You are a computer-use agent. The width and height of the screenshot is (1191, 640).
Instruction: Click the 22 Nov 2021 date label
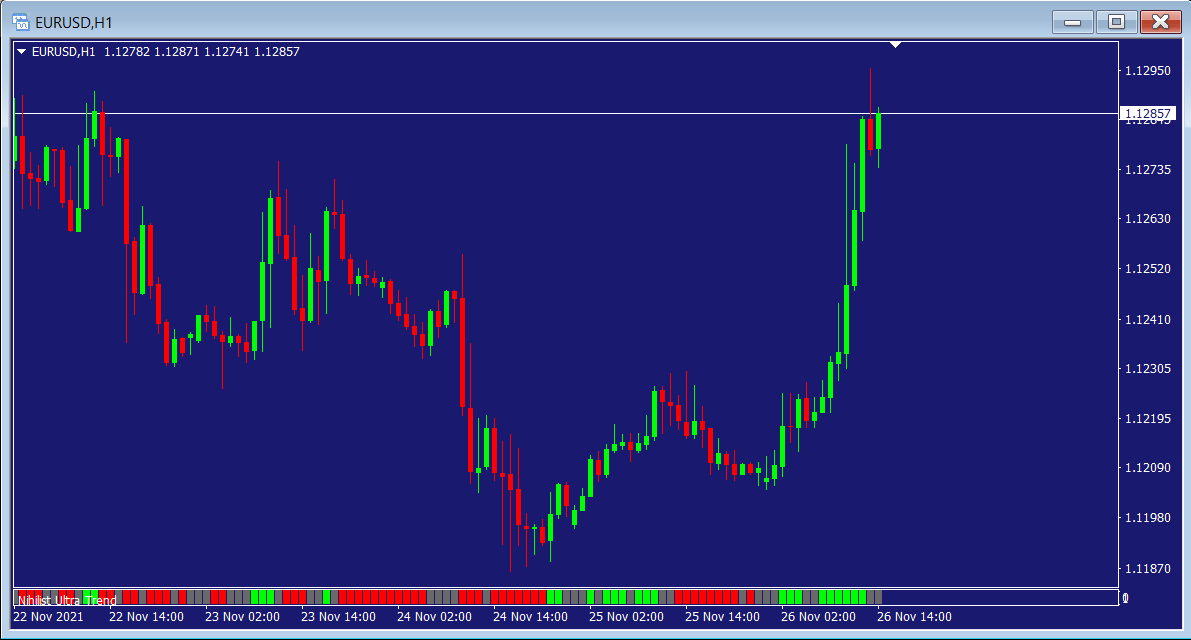pyautogui.click(x=48, y=617)
